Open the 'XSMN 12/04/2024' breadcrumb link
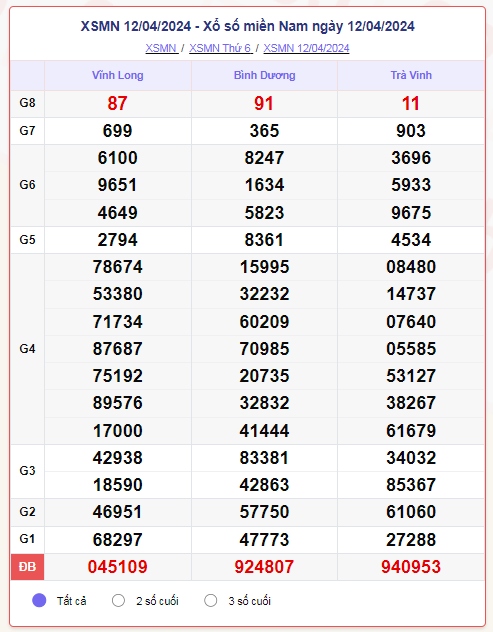493x632 pixels. [x=306, y=48]
